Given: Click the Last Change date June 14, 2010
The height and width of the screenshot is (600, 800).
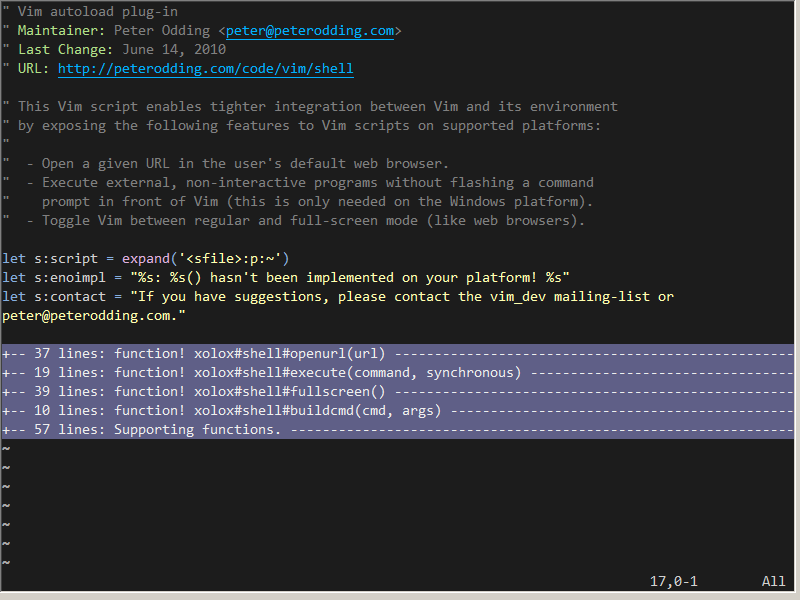Looking at the screenshot, I should click(174, 49).
